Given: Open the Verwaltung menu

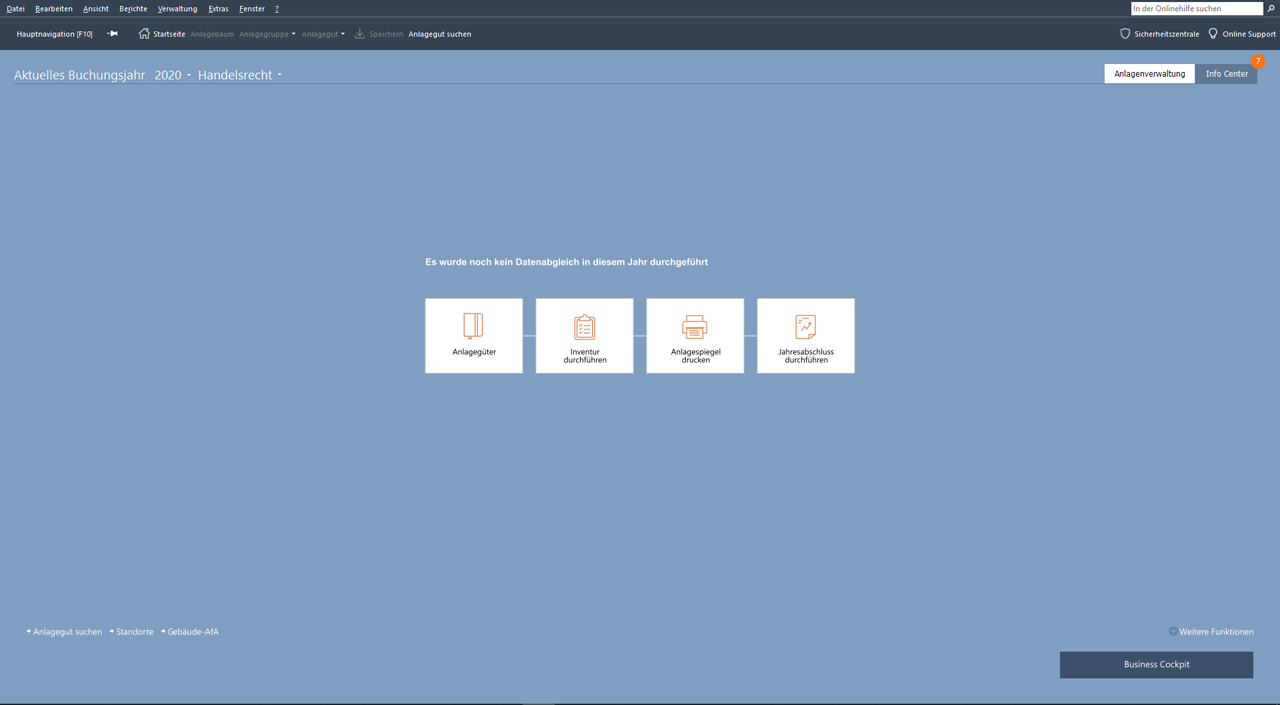Looking at the screenshot, I should click(177, 9).
